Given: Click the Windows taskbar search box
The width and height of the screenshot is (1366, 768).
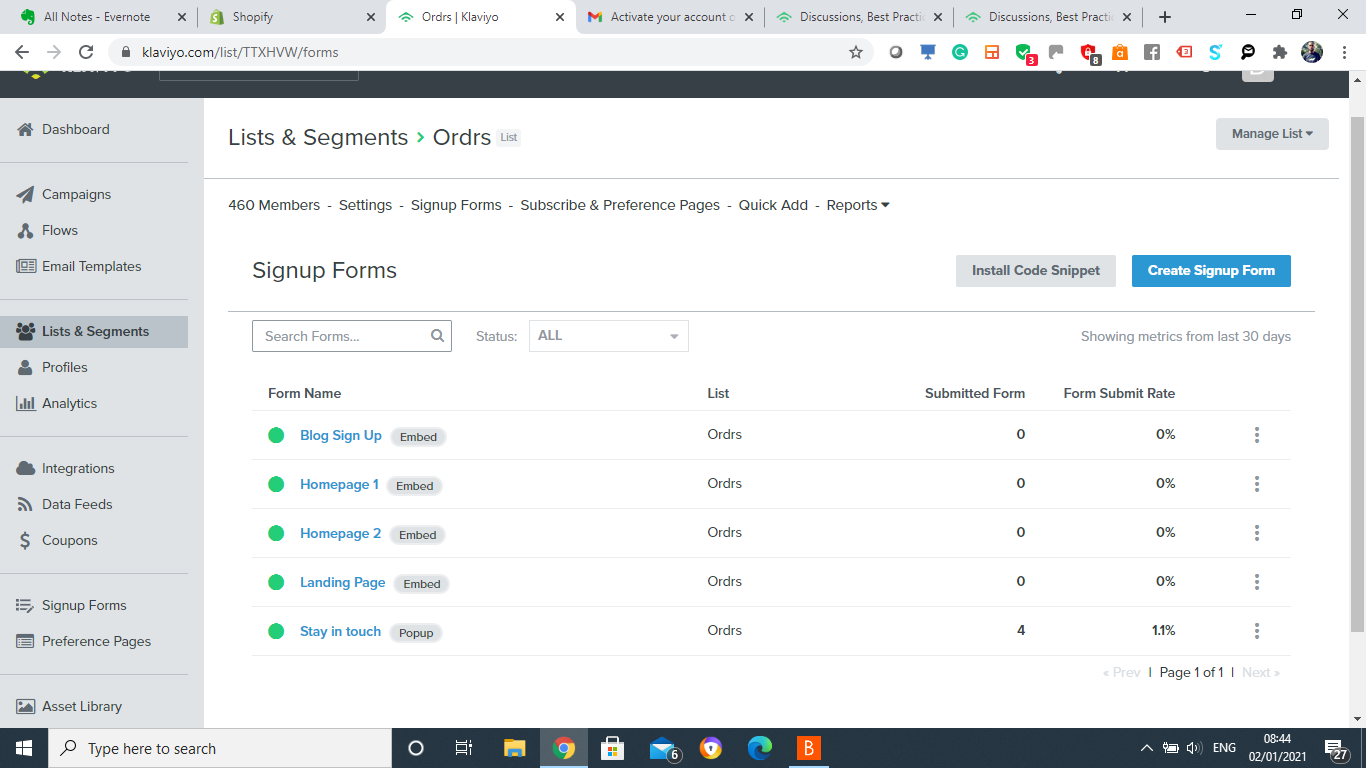Looking at the screenshot, I should 220,748.
